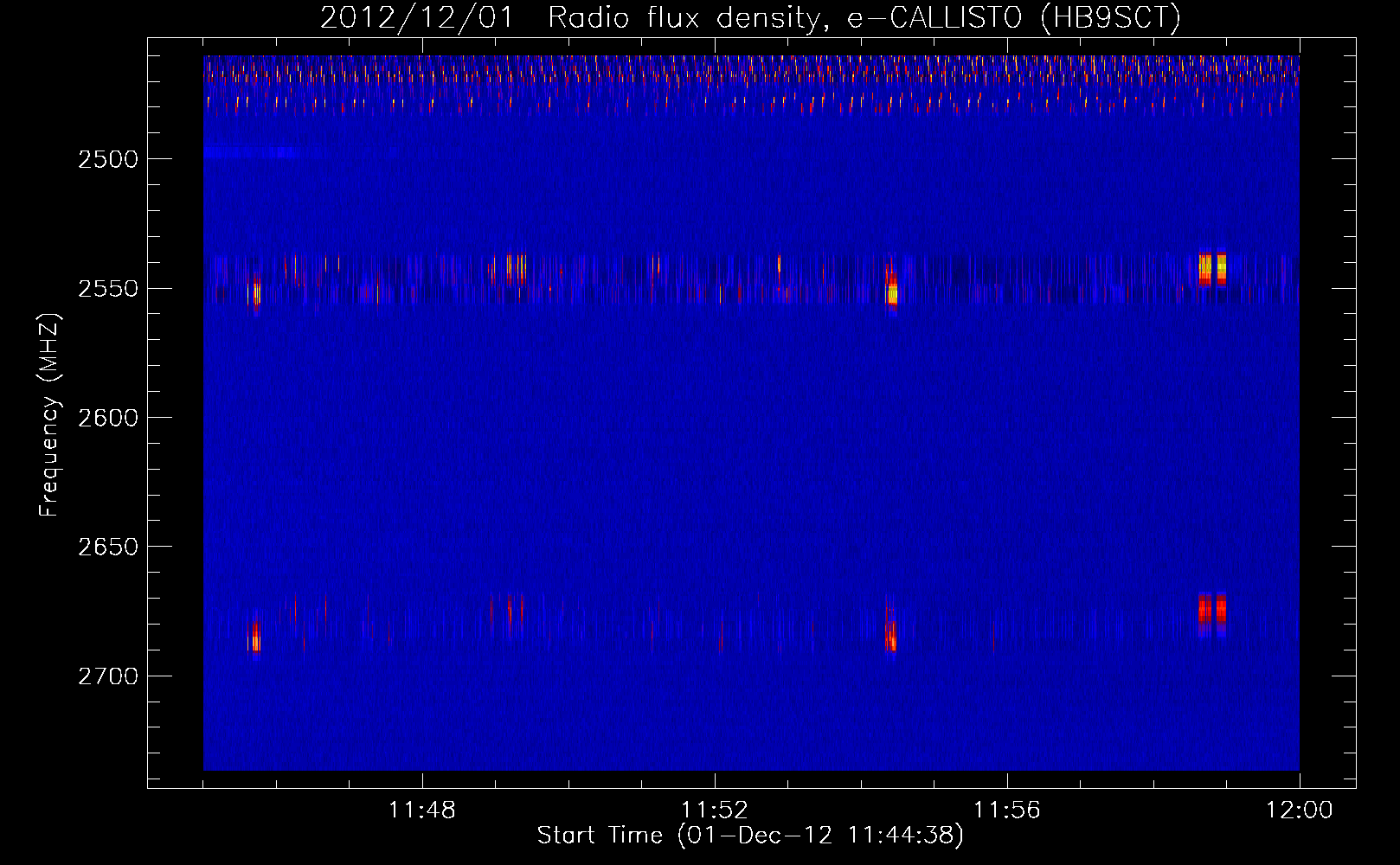Click the 2700 frequency tick label

(x=108, y=676)
